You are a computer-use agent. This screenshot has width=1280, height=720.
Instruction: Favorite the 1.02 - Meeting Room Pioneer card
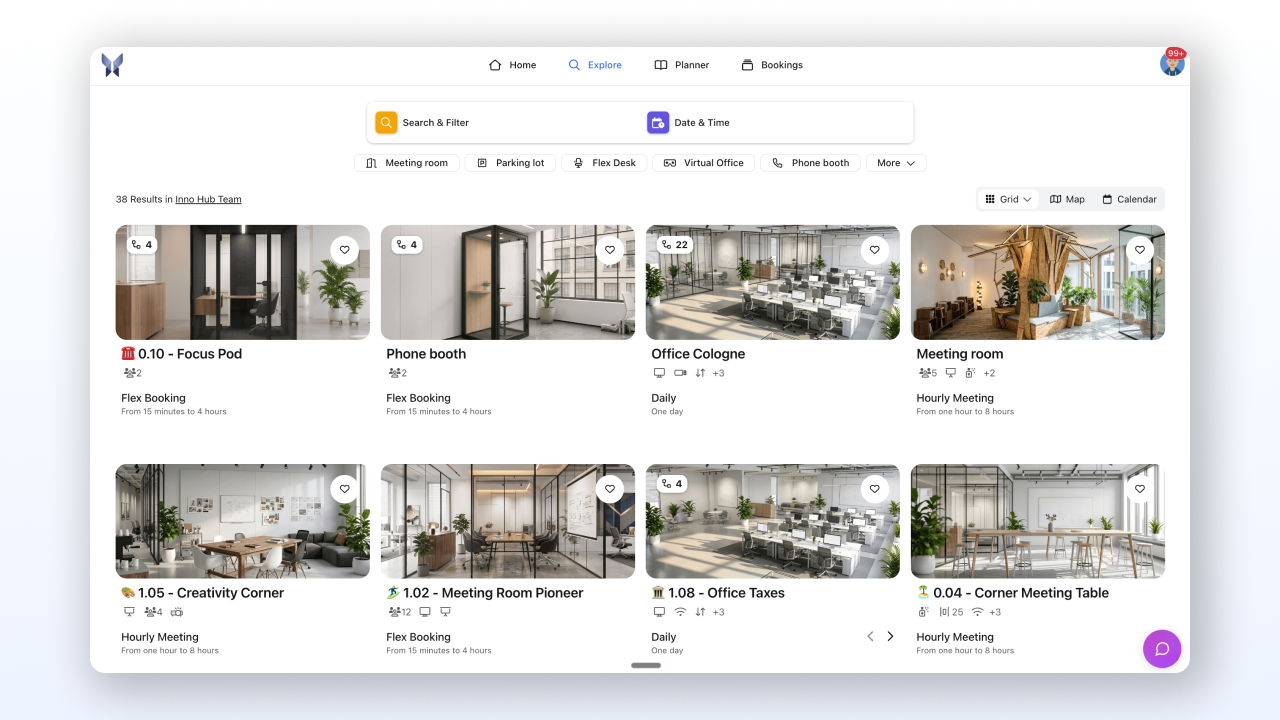(x=609, y=489)
